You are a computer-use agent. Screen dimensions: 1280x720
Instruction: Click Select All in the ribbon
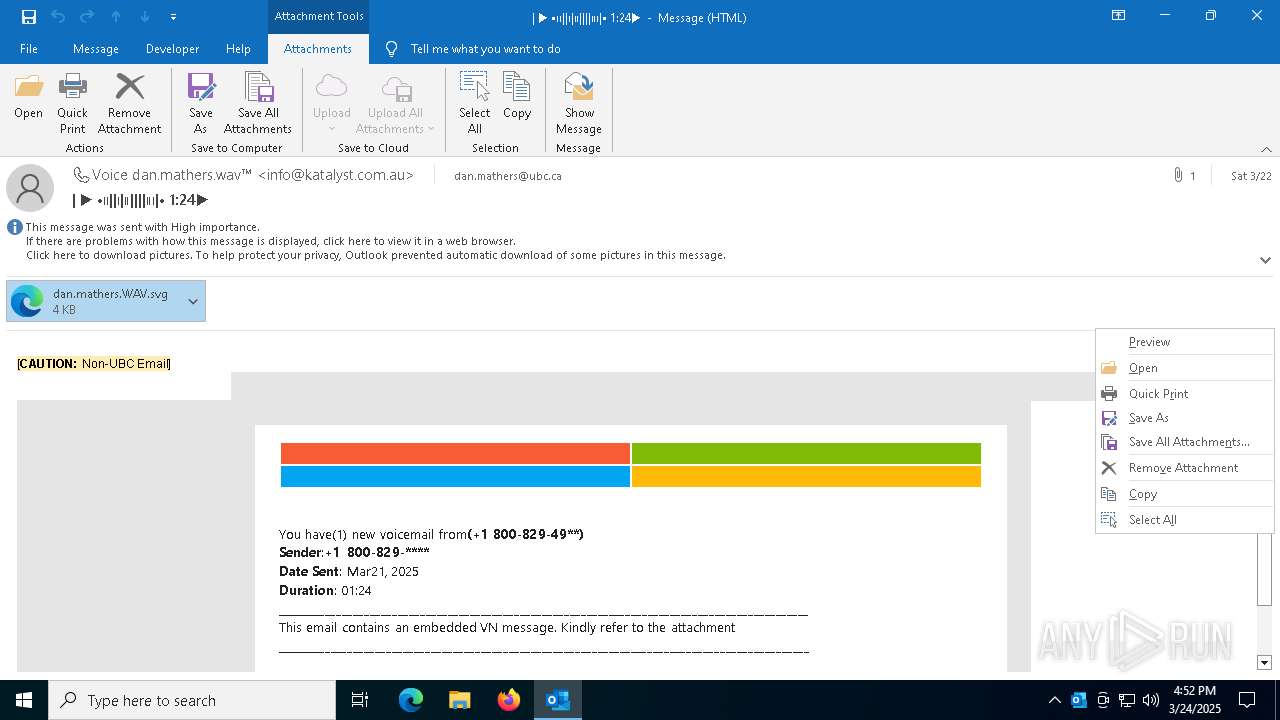pos(475,103)
